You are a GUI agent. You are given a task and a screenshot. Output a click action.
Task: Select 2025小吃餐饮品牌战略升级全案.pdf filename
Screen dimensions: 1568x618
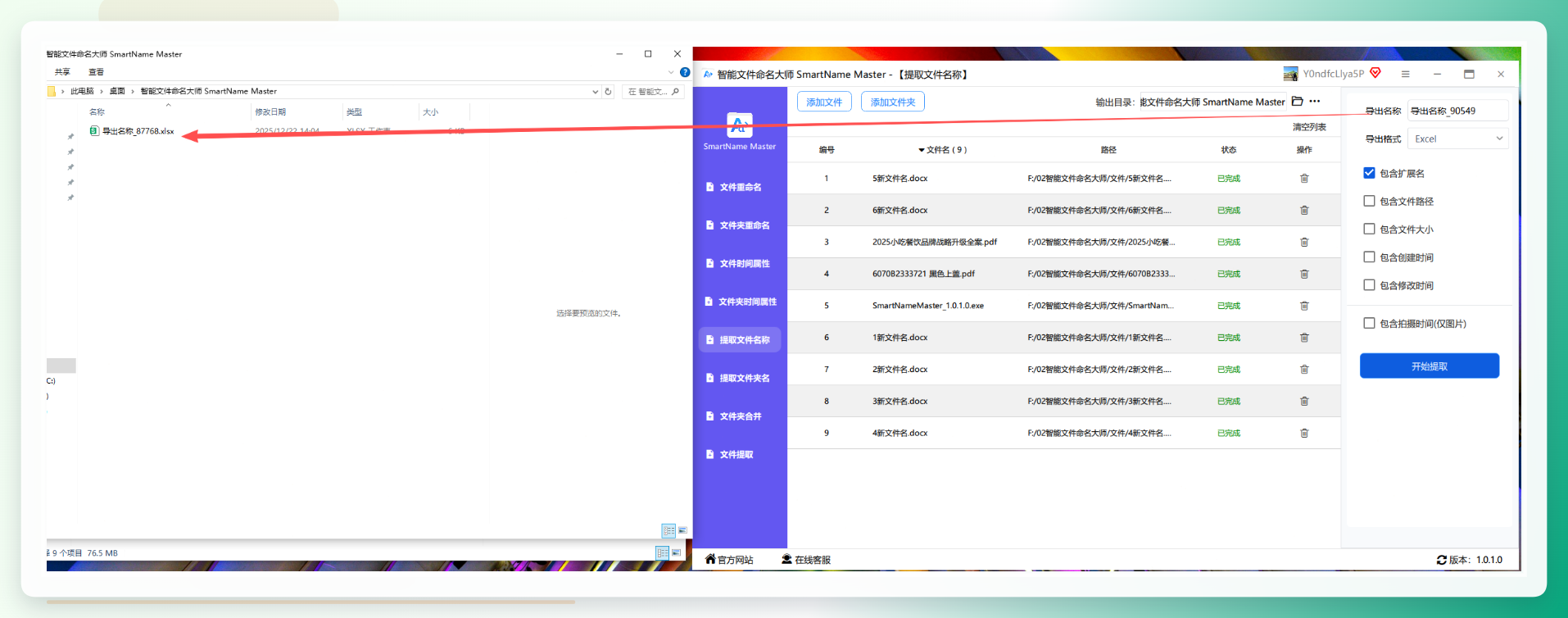pyautogui.click(x=935, y=242)
